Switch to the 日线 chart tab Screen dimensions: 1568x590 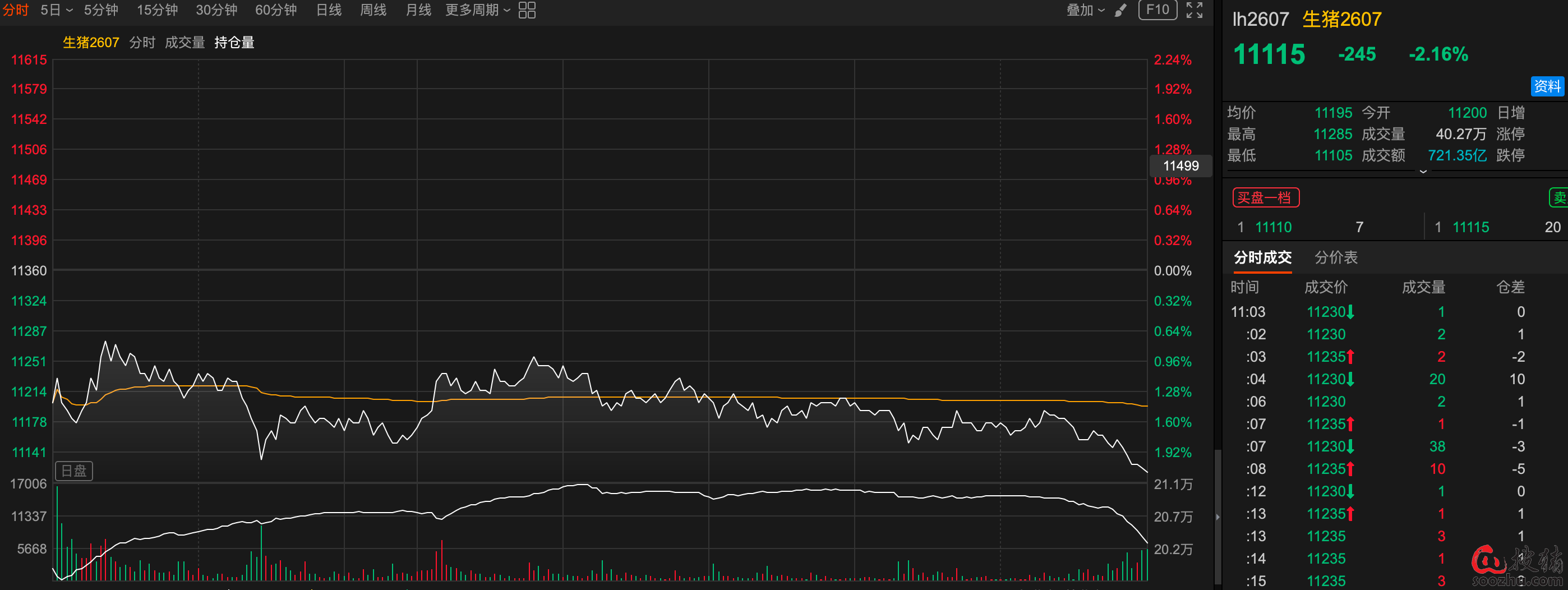click(329, 10)
